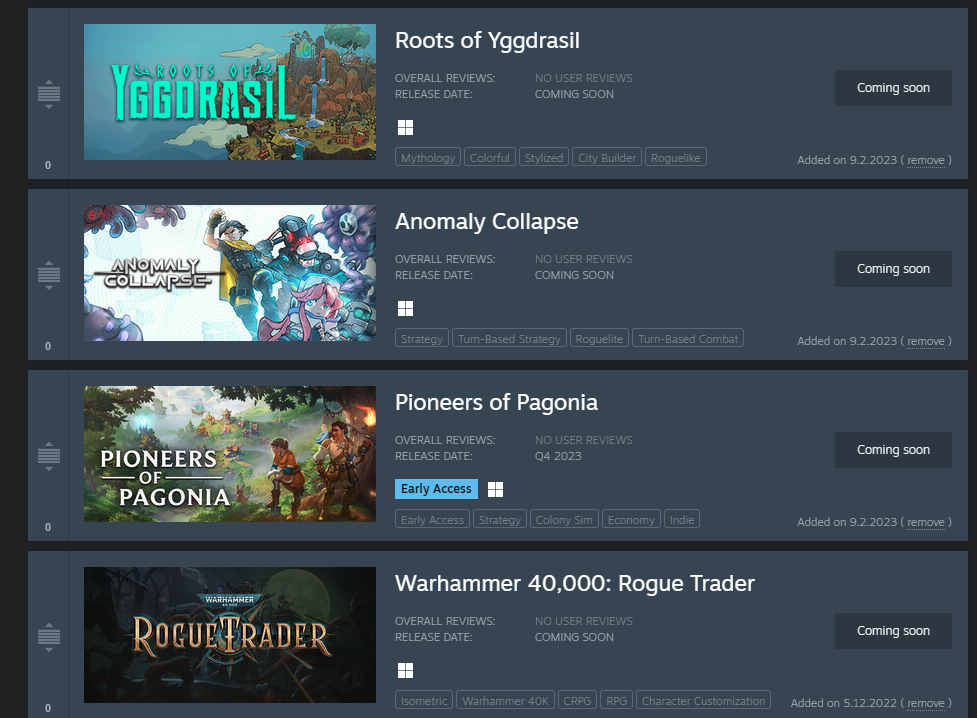
Task: Open the Pioneers of Pagonia title link
Action: 496,403
